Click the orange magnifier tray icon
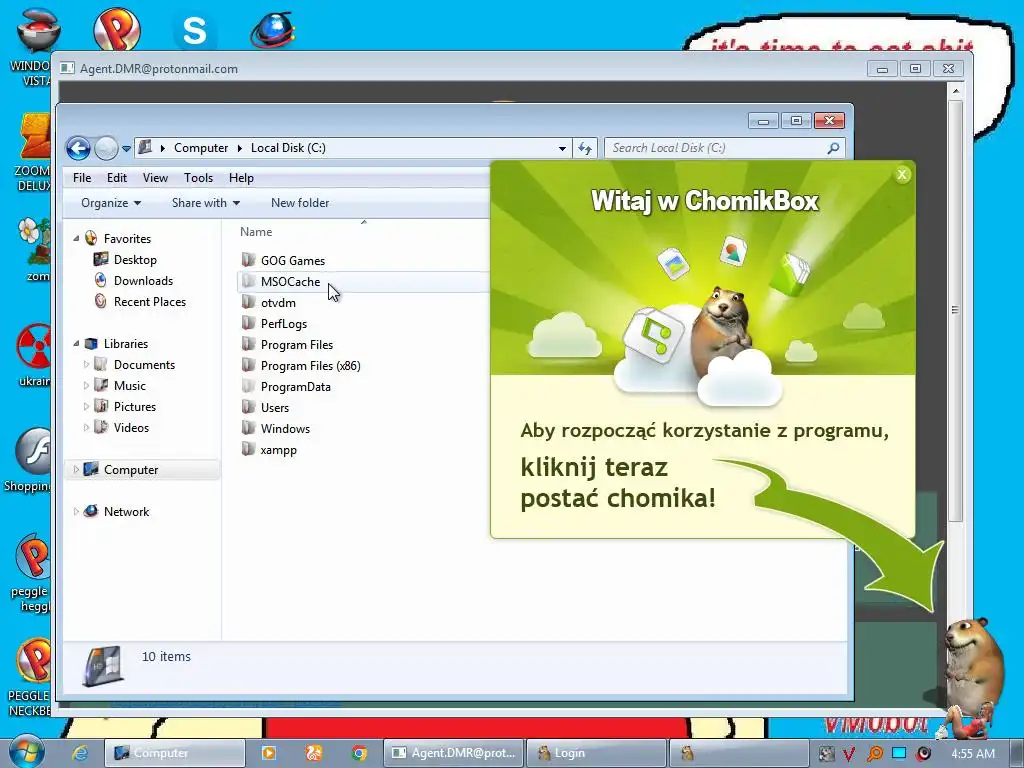Screen dimensions: 1024x768 (x=874, y=754)
